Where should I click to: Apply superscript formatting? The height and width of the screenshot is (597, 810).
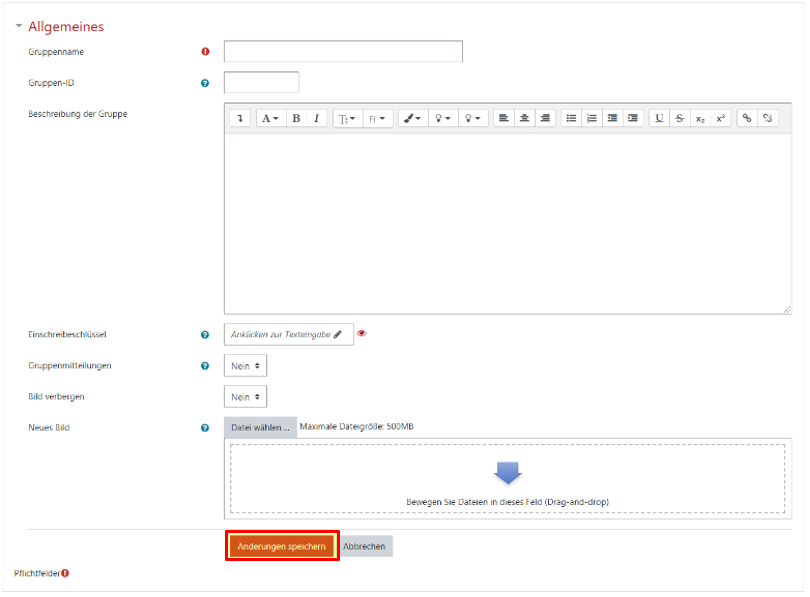click(x=721, y=118)
